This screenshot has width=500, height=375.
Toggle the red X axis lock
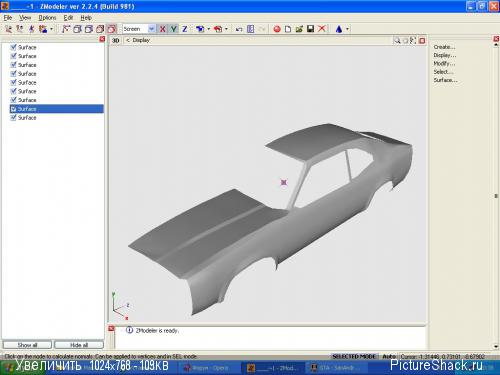point(163,29)
